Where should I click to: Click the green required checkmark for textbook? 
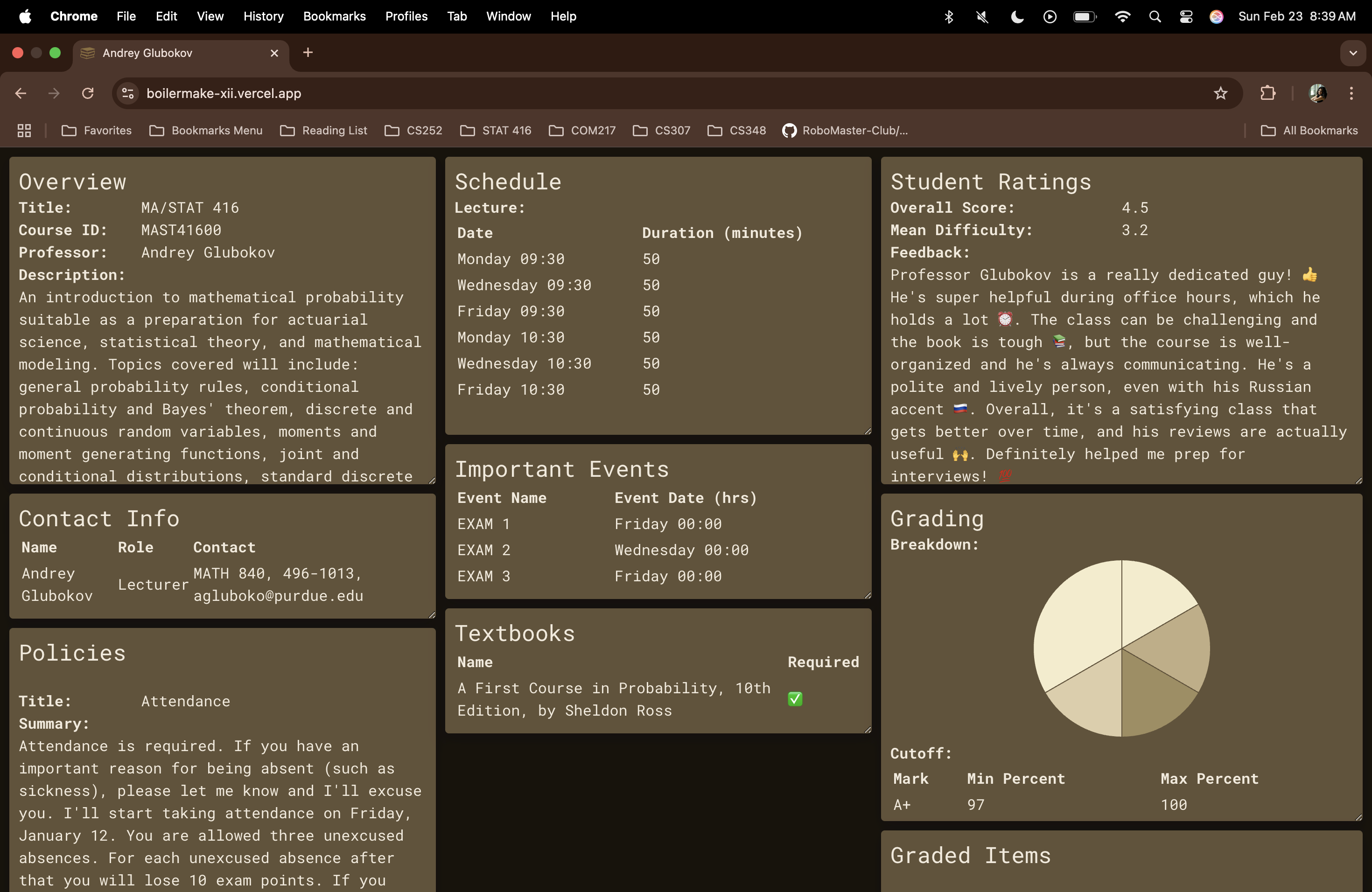pos(794,699)
